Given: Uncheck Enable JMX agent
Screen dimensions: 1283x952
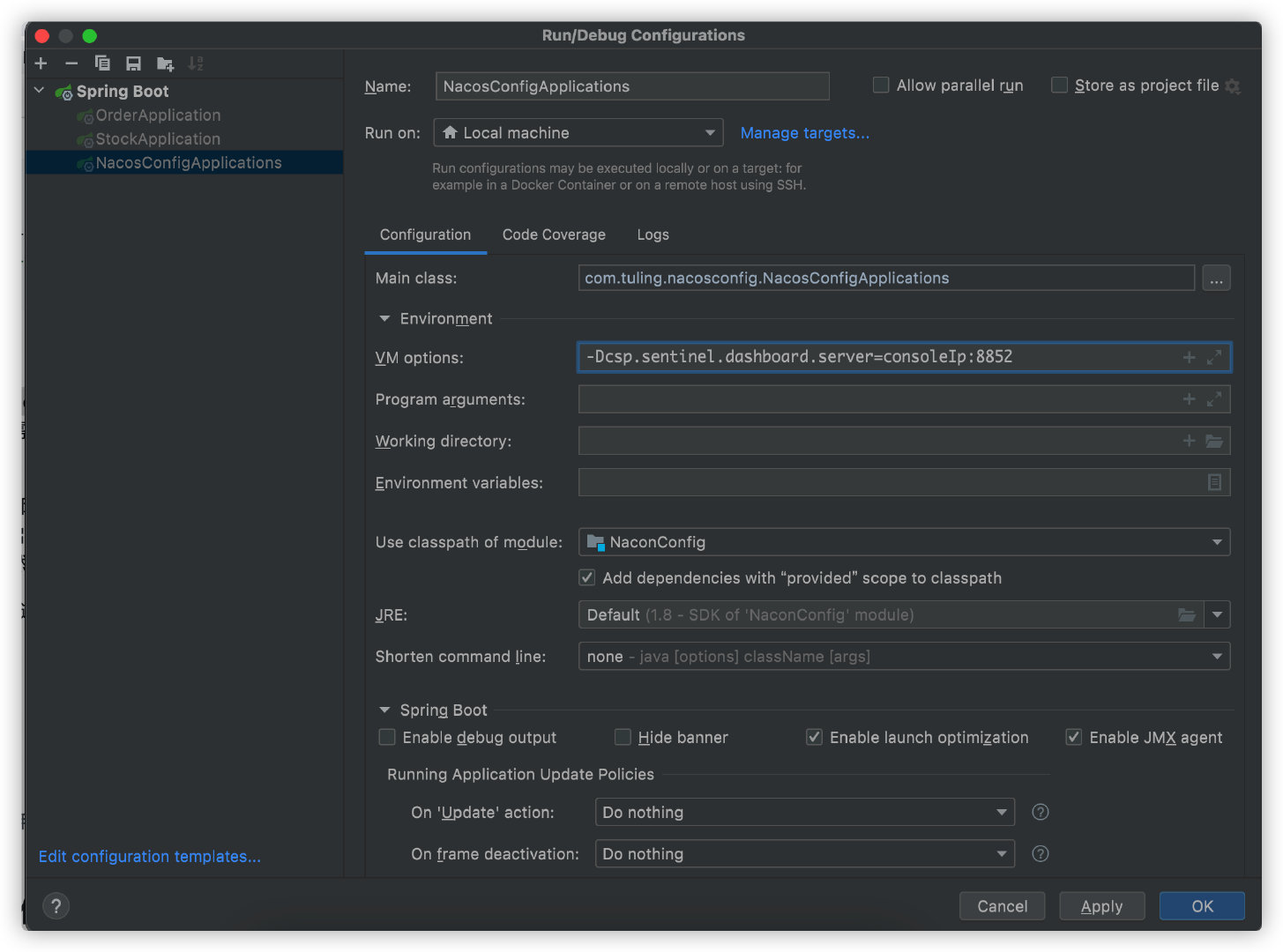Looking at the screenshot, I should tap(1074, 737).
